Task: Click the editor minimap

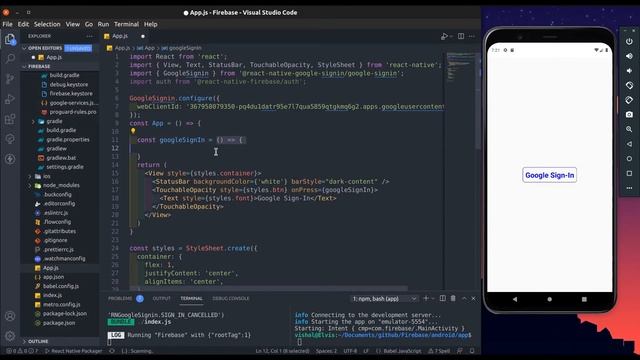Action: tap(461, 67)
